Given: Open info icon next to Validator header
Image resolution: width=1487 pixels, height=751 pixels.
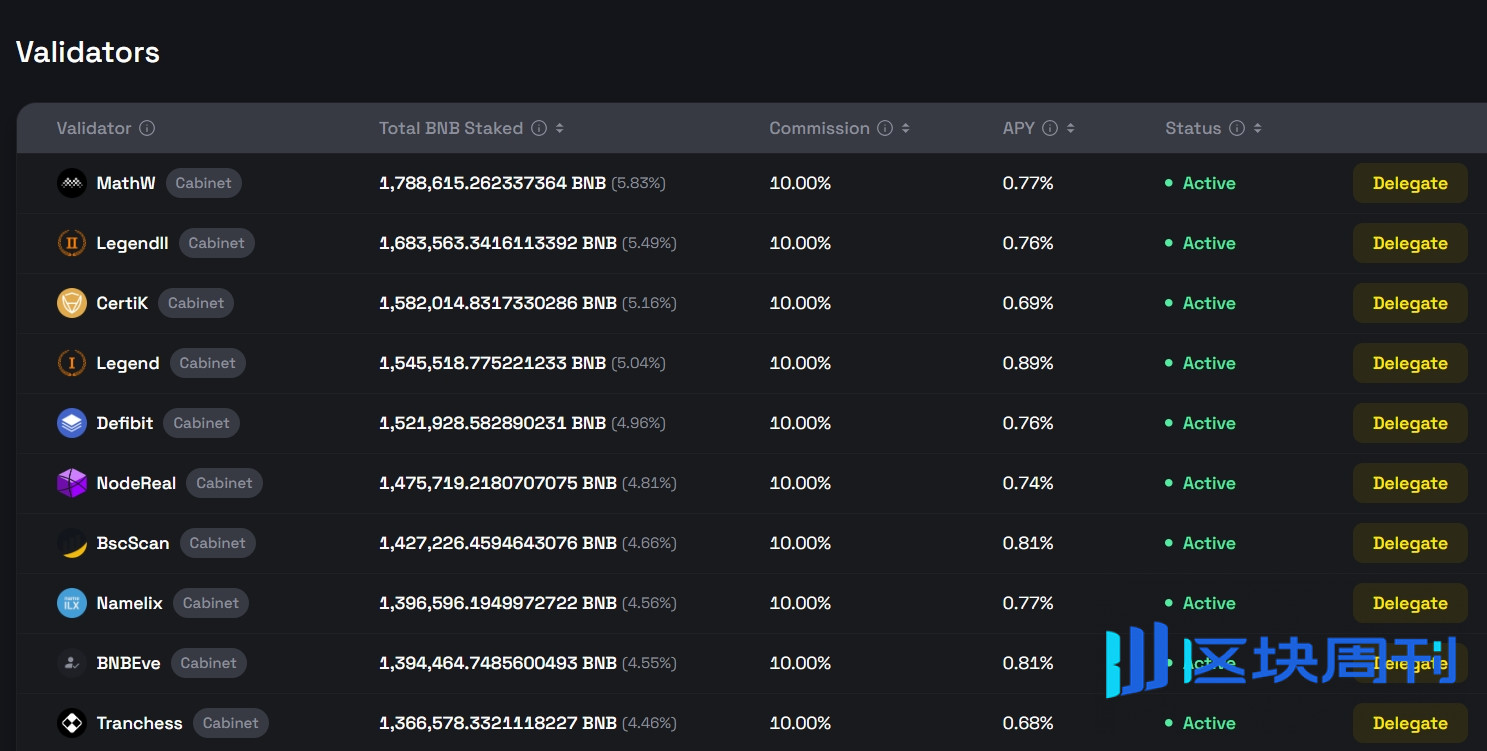Looking at the screenshot, I should [147, 128].
